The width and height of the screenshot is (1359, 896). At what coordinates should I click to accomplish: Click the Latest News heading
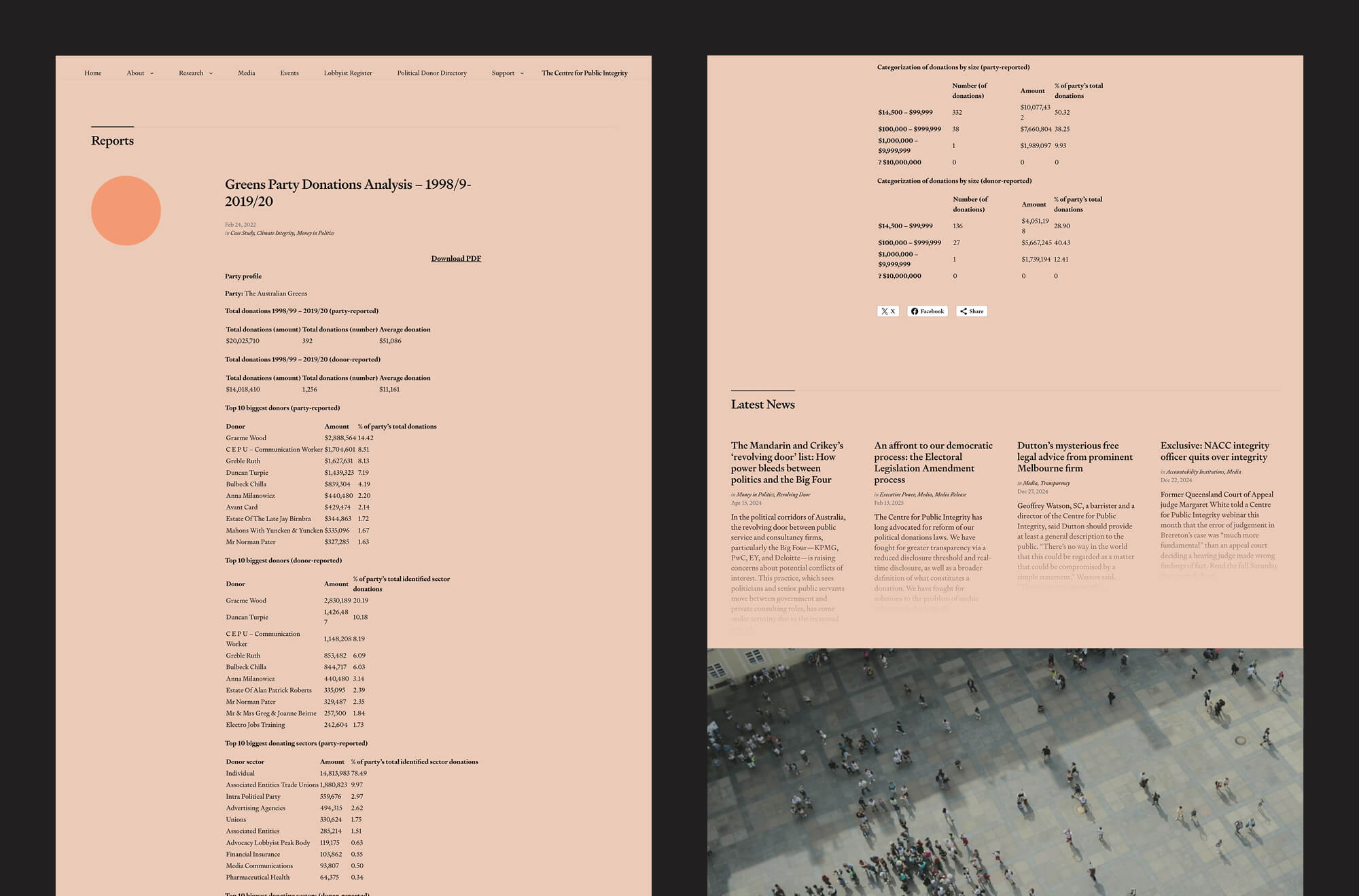pos(762,404)
